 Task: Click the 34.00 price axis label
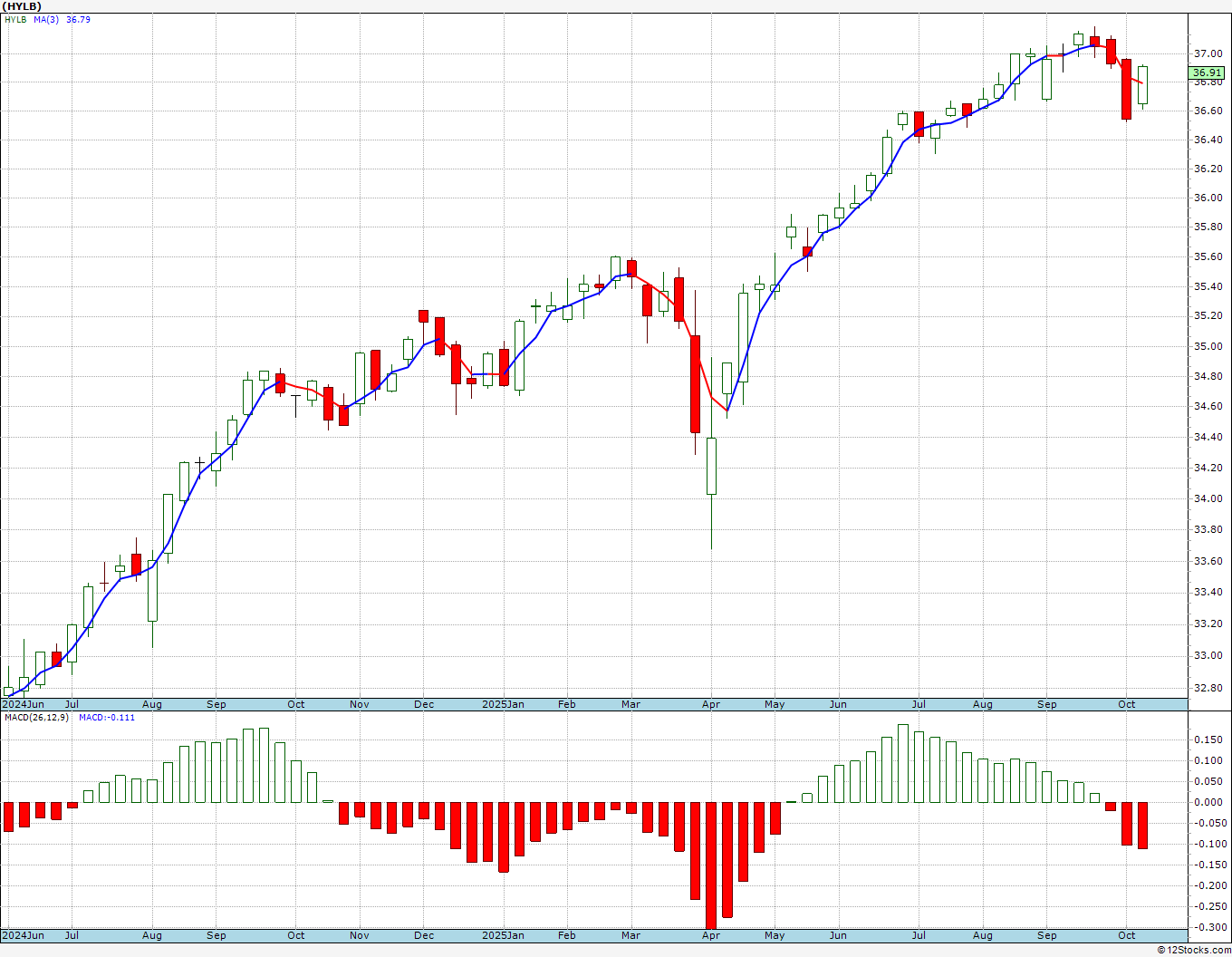[x=1207, y=499]
